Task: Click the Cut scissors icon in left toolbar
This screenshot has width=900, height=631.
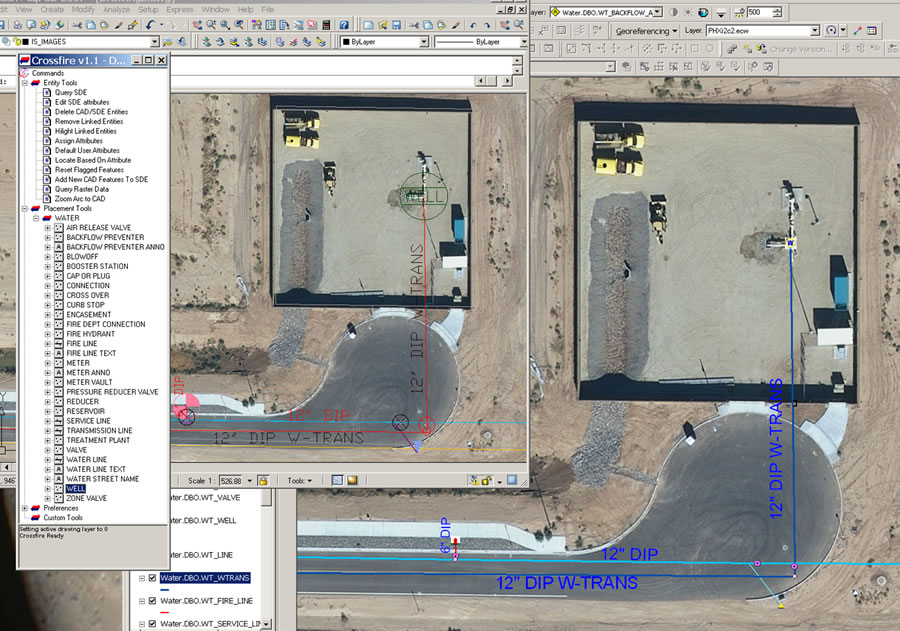Action: click(77, 25)
